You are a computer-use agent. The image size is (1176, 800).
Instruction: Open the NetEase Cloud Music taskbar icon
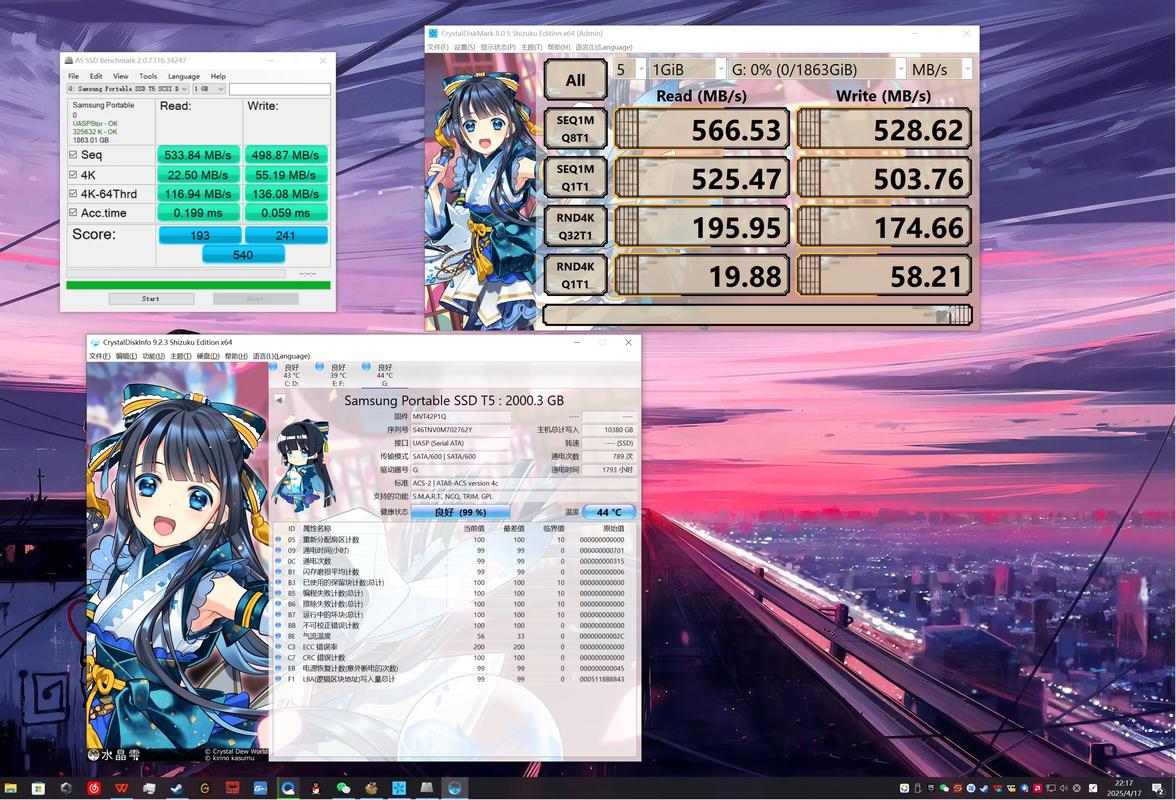tap(94, 788)
